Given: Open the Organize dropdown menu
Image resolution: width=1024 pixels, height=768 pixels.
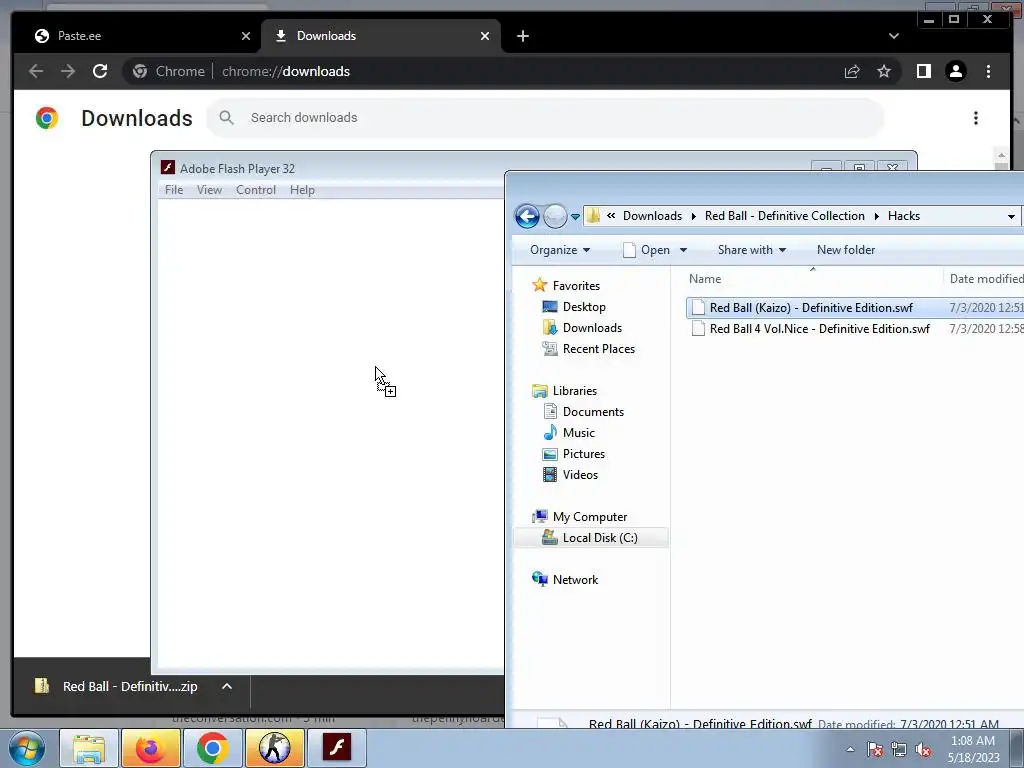Looking at the screenshot, I should pos(560,249).
